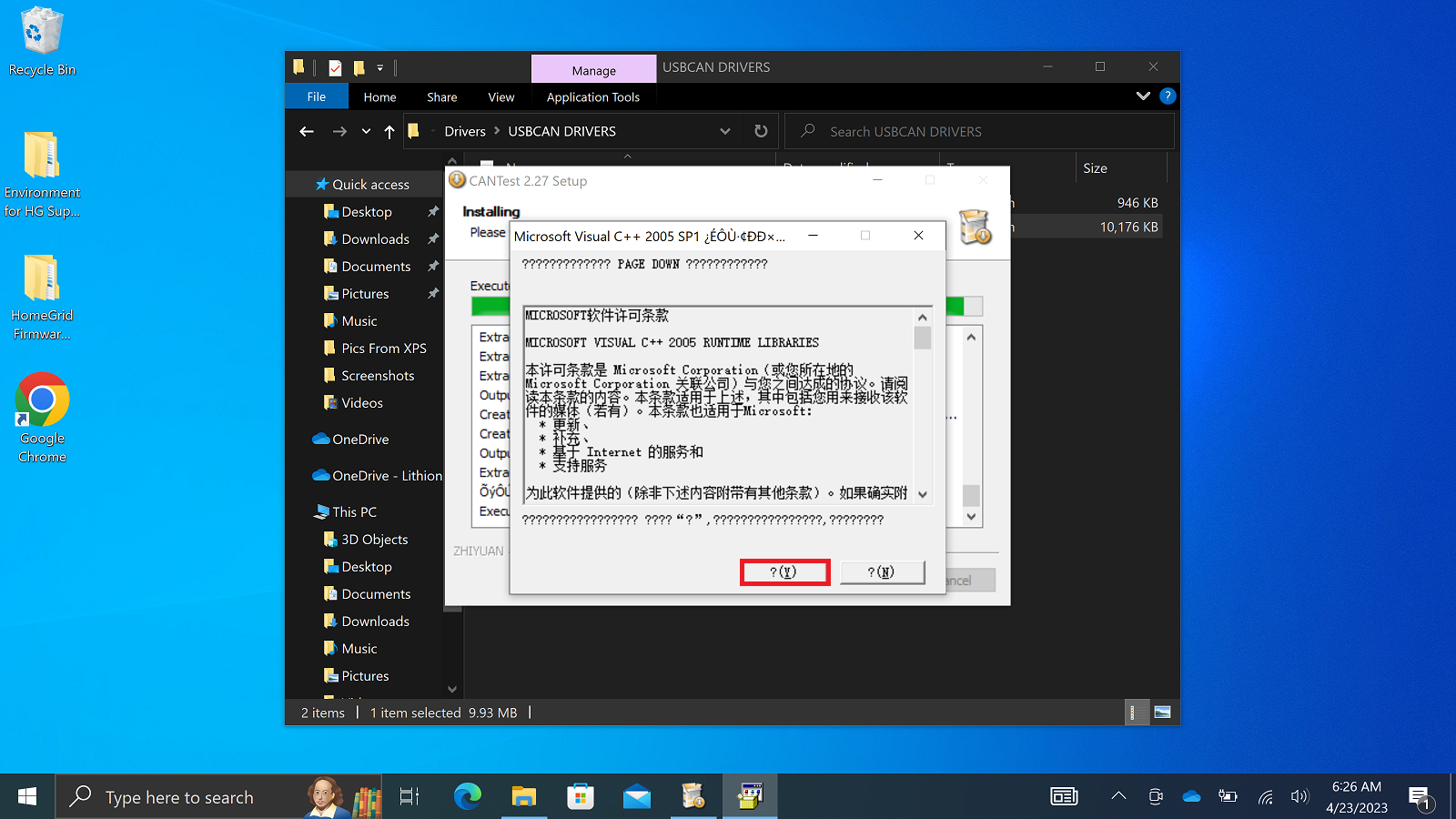Open File Explorer taskbar icon

coord(523,797)
